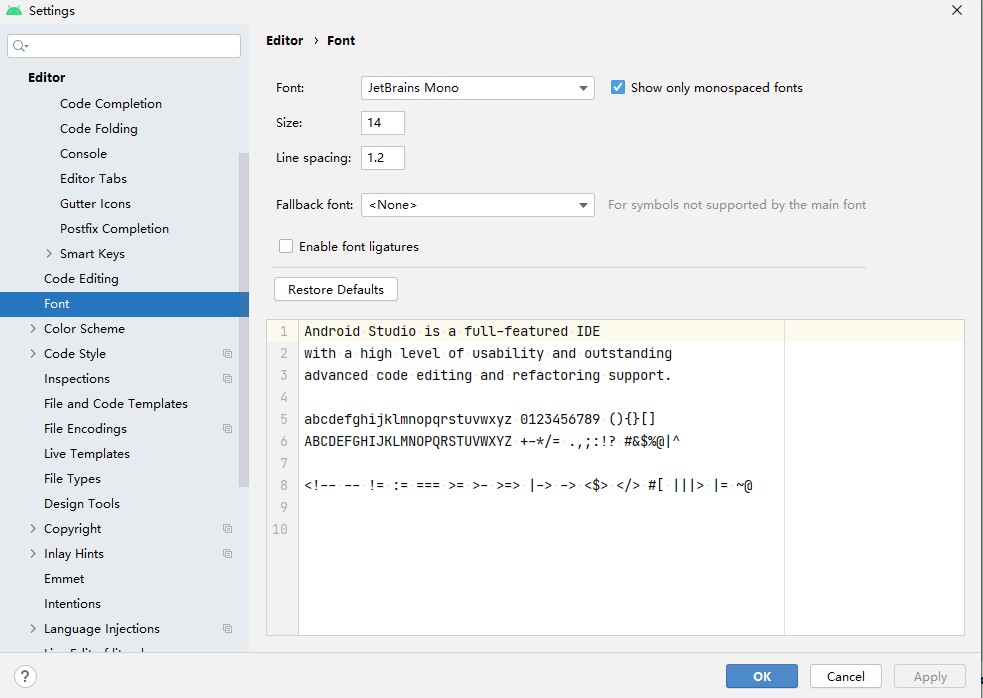Open help with the question mark button
The width and height of the screenshot is (983, 698).
tap(25, 677)
